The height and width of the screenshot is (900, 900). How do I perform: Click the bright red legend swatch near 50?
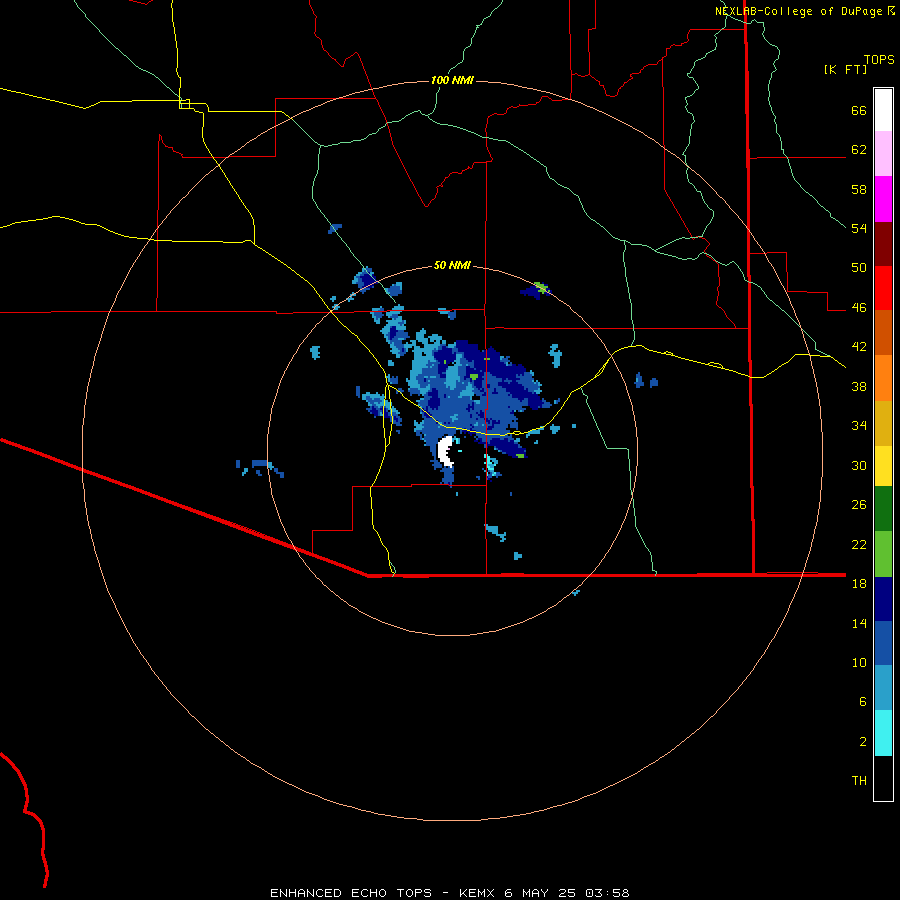[883, 288]
